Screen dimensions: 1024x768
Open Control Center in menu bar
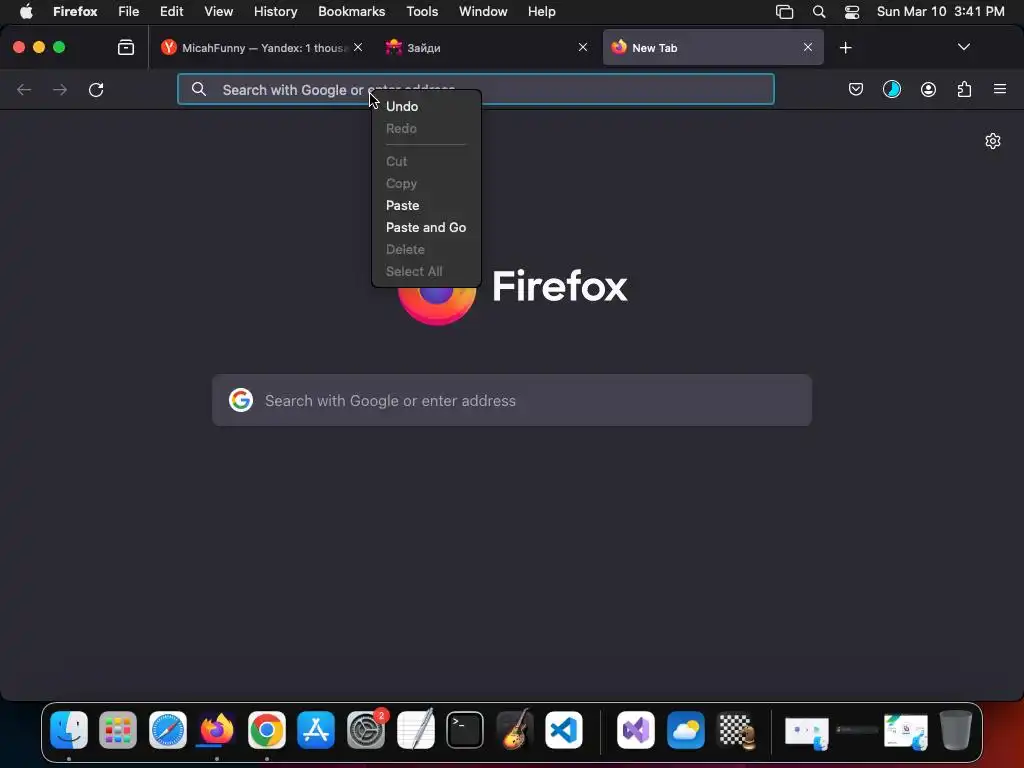852,12
